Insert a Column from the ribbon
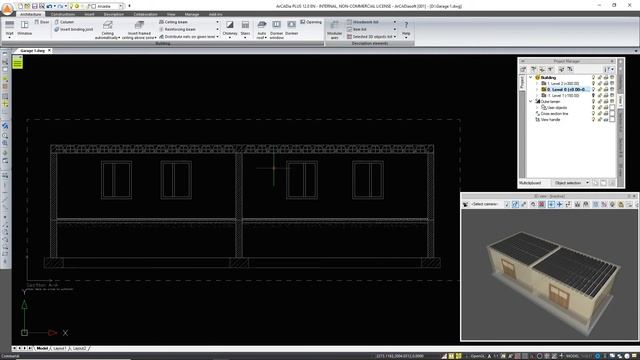Screen dimensions: 640x360 [x=64, y=22]
